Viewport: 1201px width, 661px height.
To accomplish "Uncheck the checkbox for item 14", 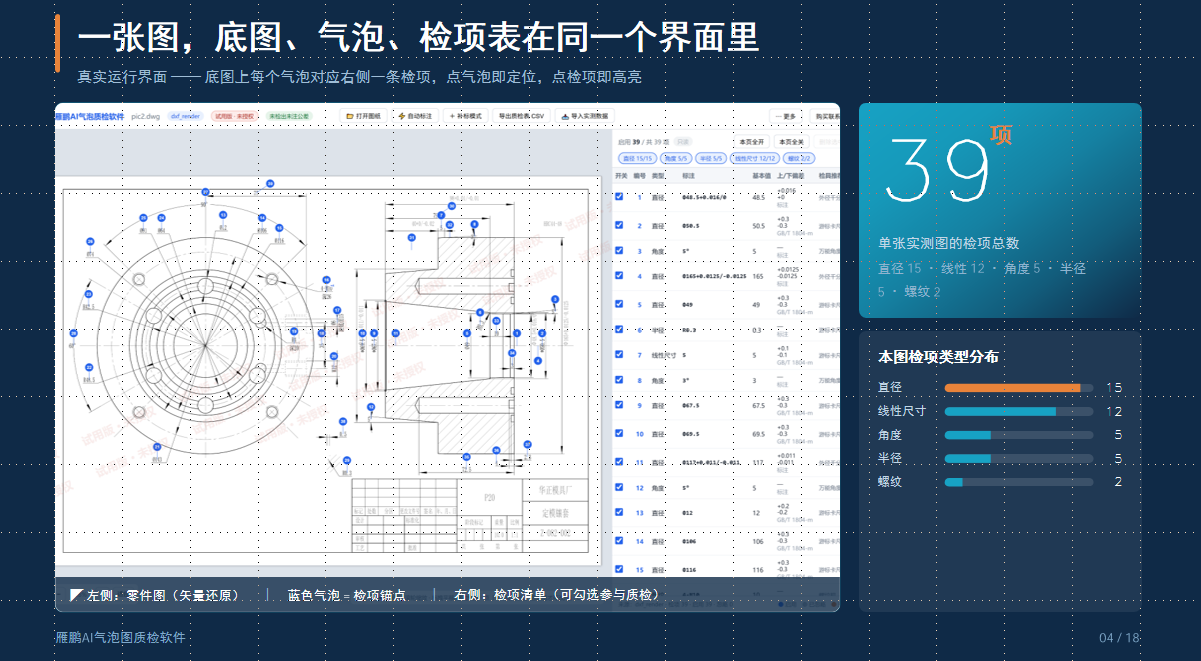I will [620, 541].
